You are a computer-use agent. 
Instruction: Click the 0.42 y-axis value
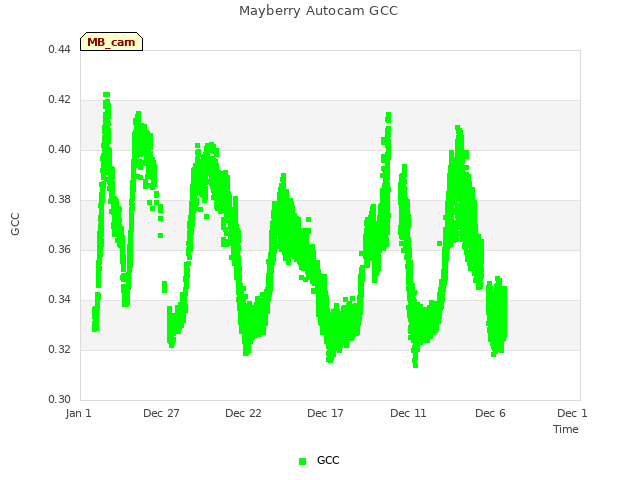[x=59, y=100]
